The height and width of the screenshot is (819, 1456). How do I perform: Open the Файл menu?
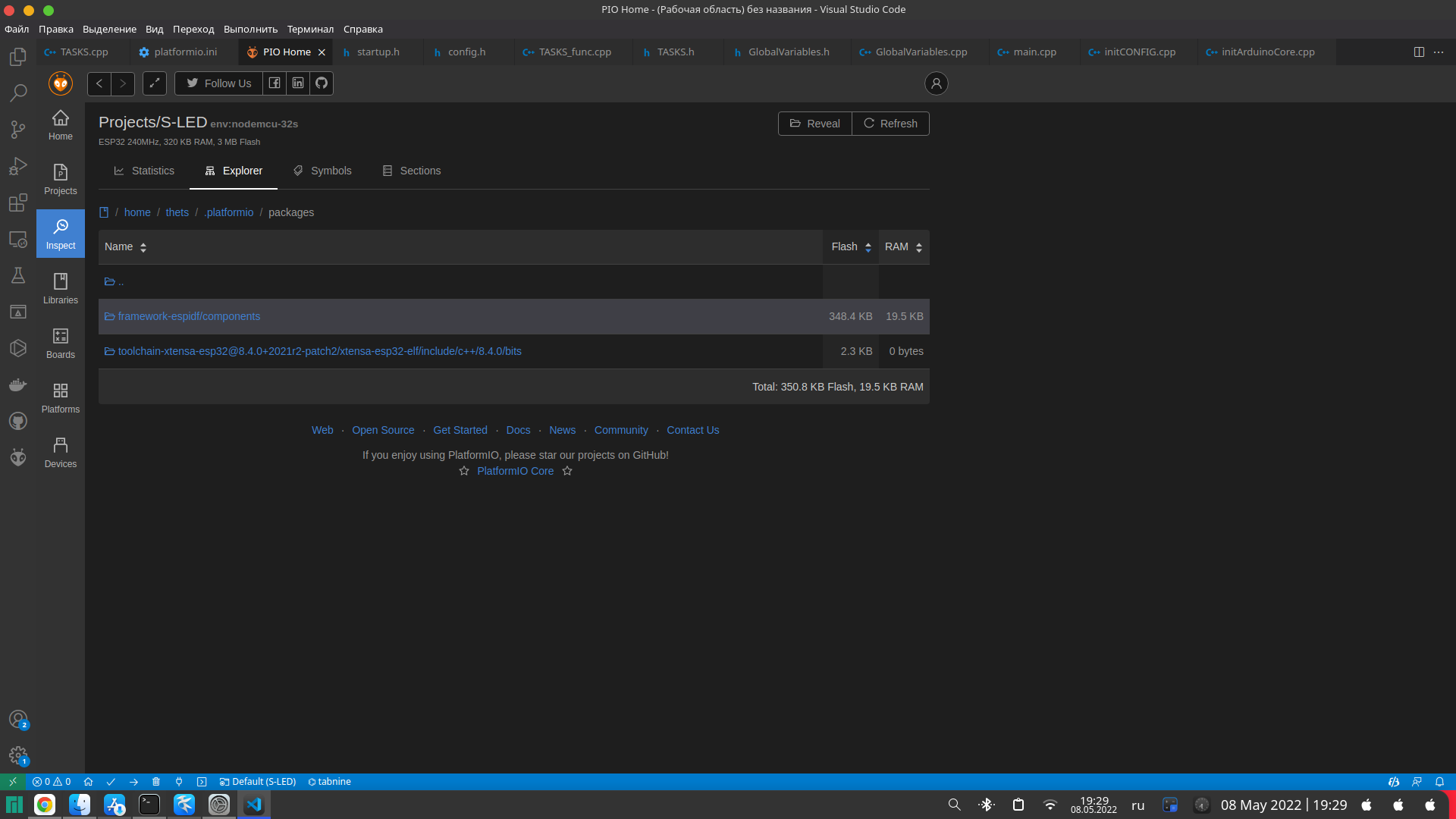[17, 30]
